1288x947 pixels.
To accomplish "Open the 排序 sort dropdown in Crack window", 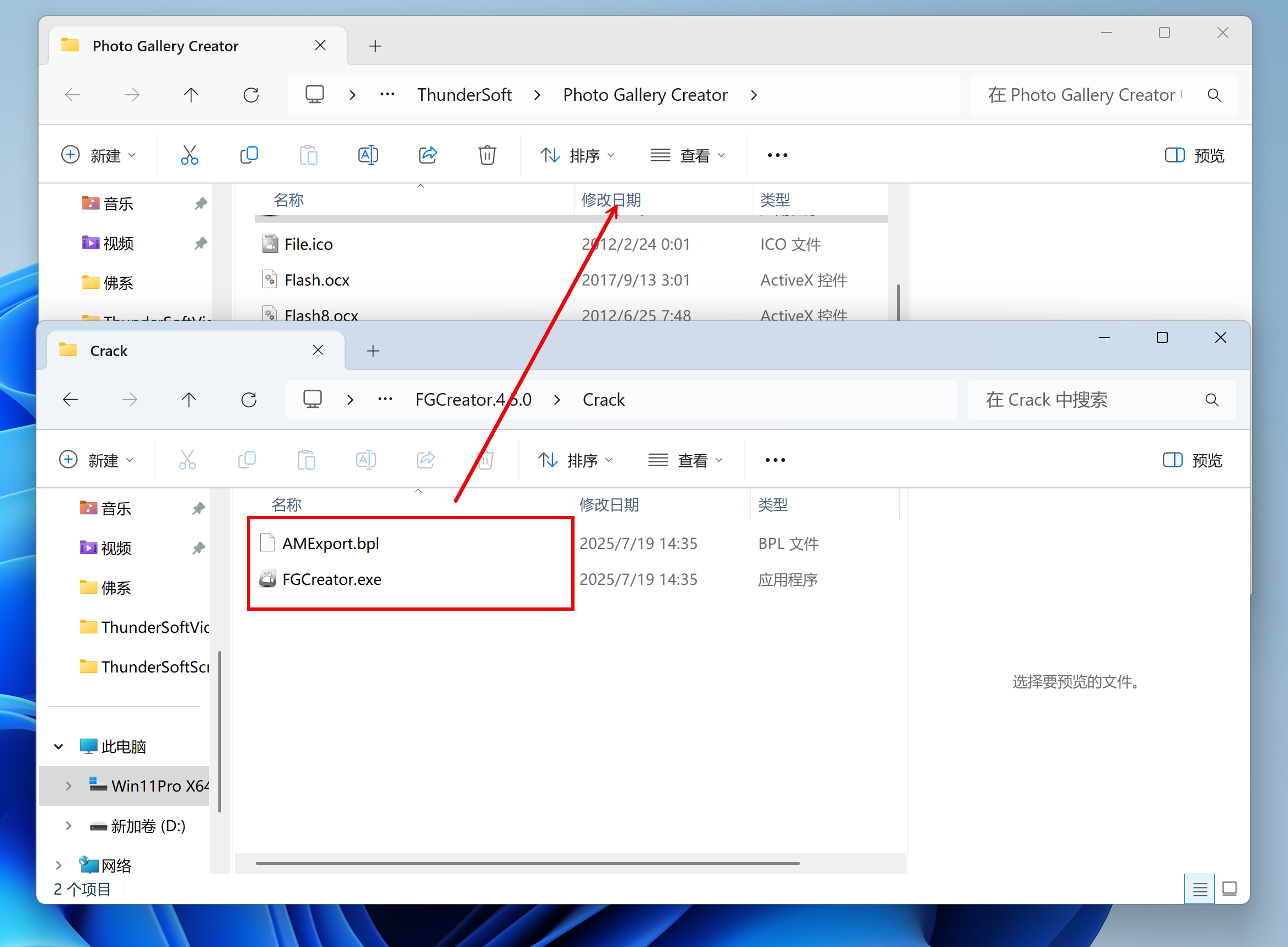I will (575, 460).
